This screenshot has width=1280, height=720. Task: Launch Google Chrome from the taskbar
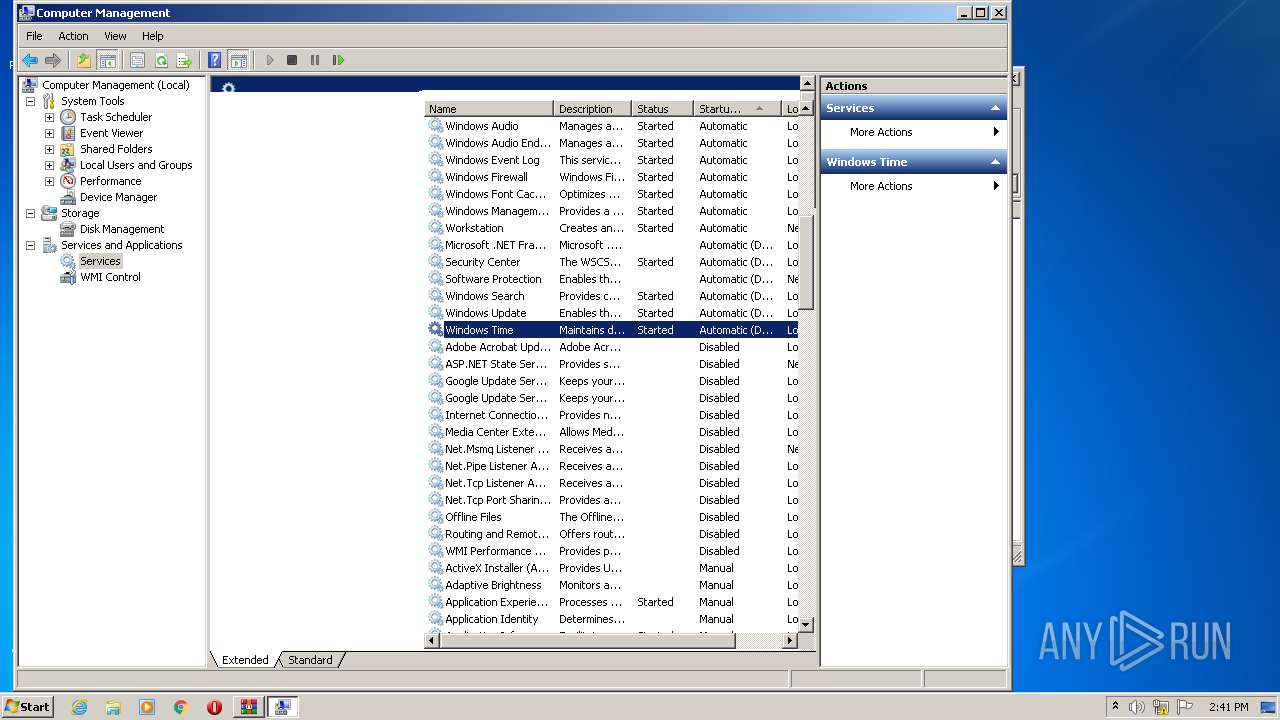click(x=181, y=707)
